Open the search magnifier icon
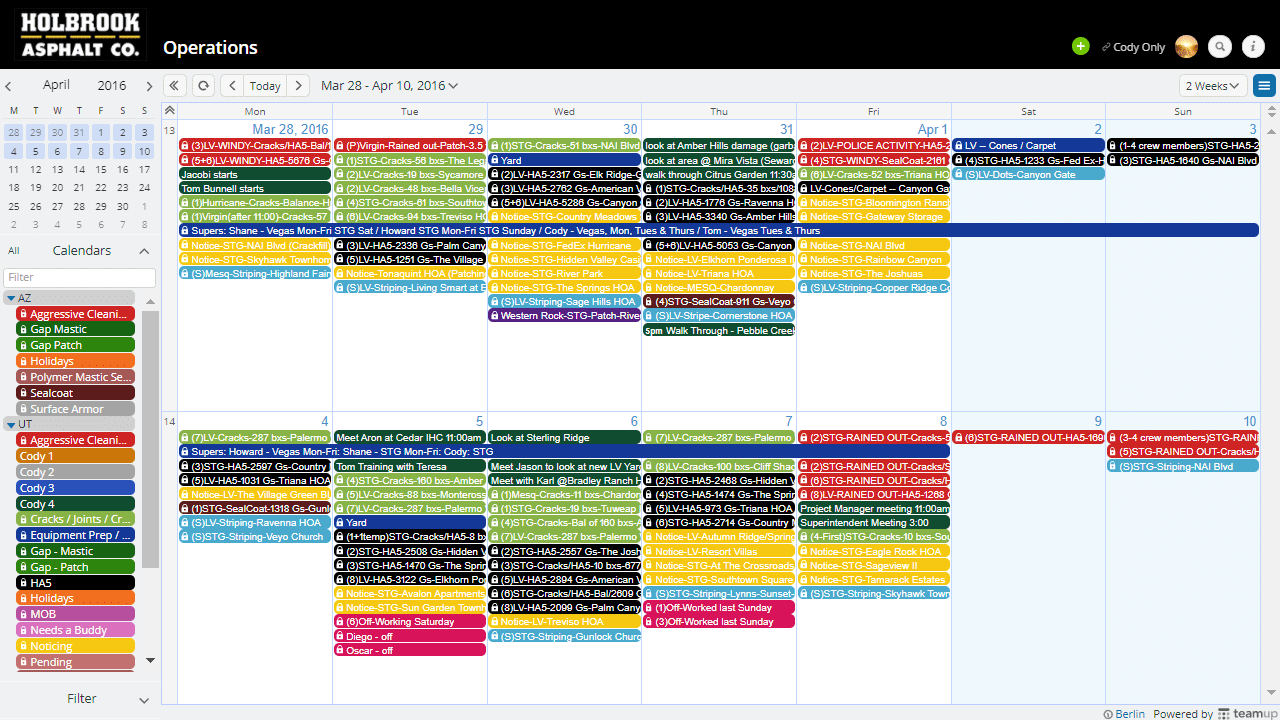 click(x=1219, y=46)
